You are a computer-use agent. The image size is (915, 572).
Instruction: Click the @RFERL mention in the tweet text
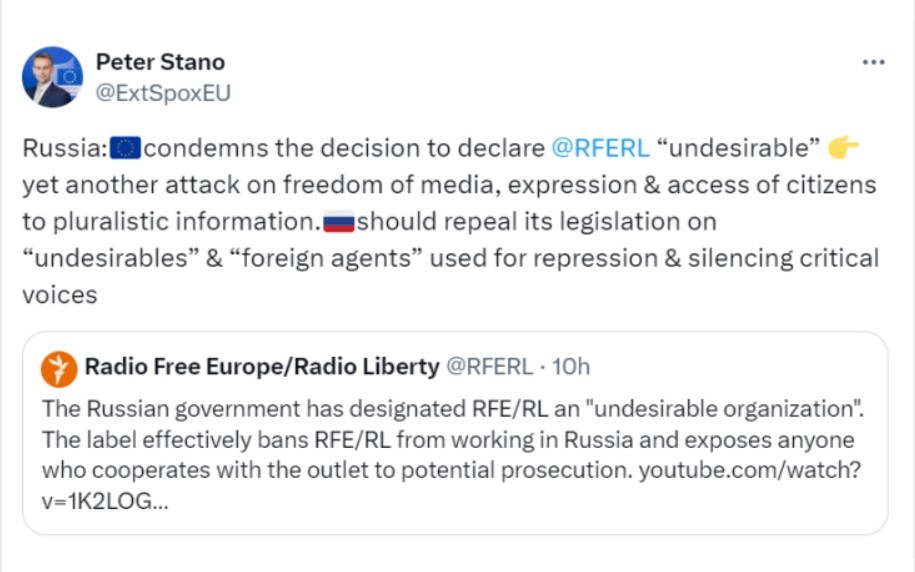point(600,149)
